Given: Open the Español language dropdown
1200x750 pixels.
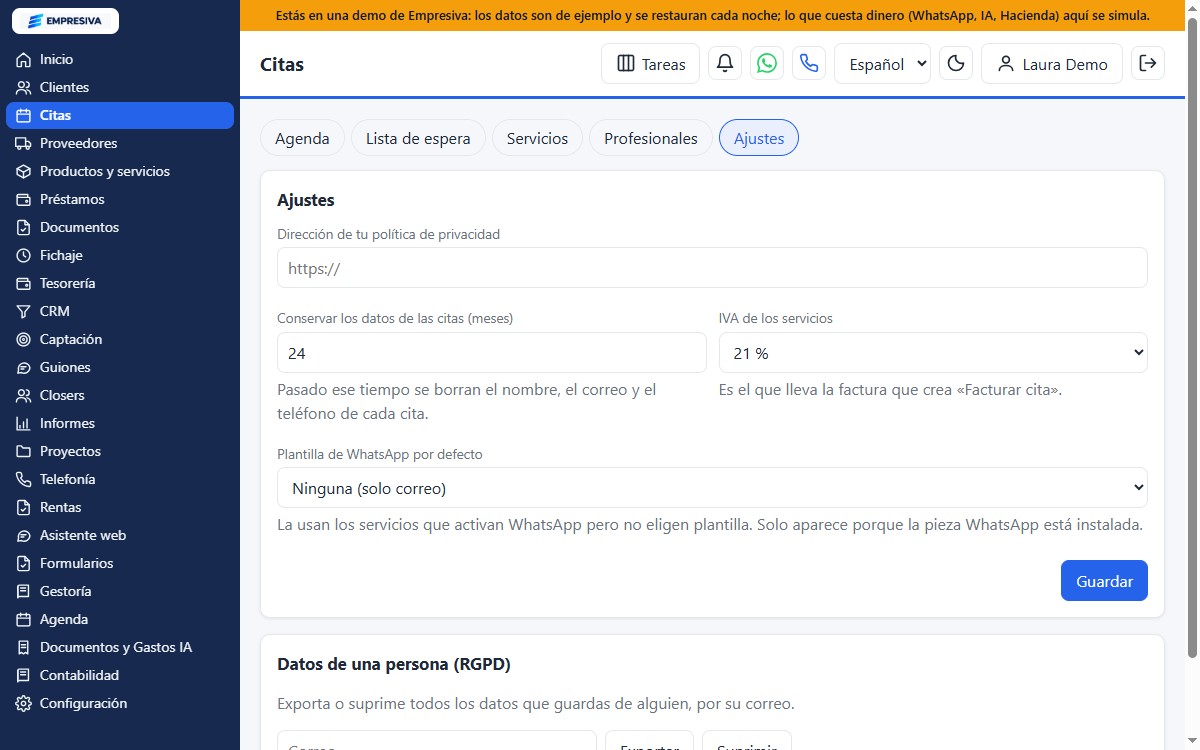Looking at the screenshot, I should (882, 64).
